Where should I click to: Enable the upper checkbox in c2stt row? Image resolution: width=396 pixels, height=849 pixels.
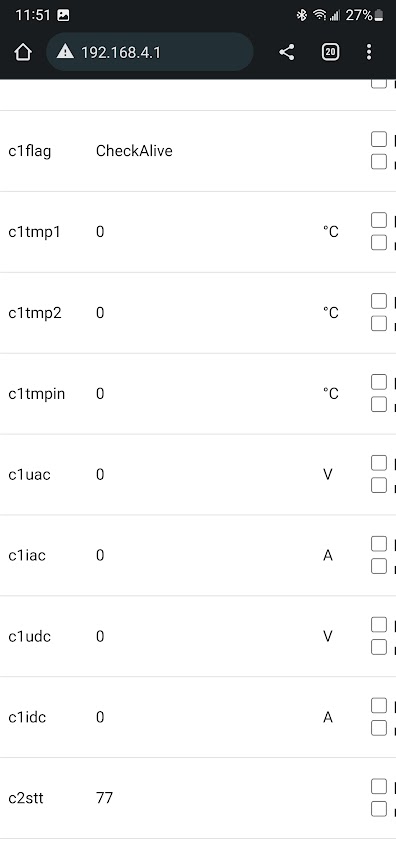click(379, 786)
